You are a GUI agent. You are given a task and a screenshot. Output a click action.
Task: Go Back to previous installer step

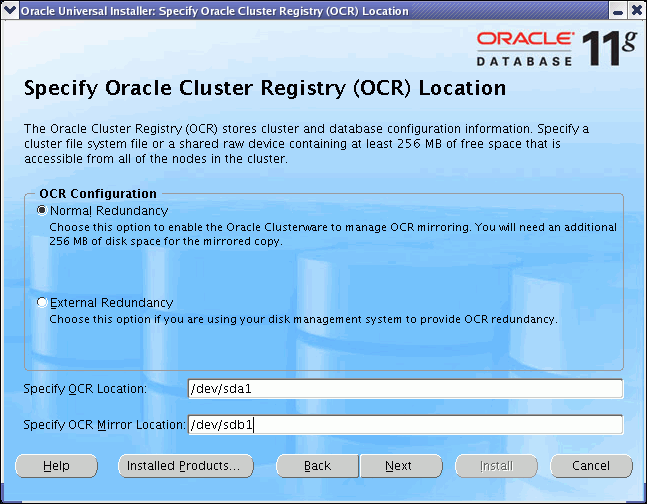pyautogui.click(x=317, y=466)
